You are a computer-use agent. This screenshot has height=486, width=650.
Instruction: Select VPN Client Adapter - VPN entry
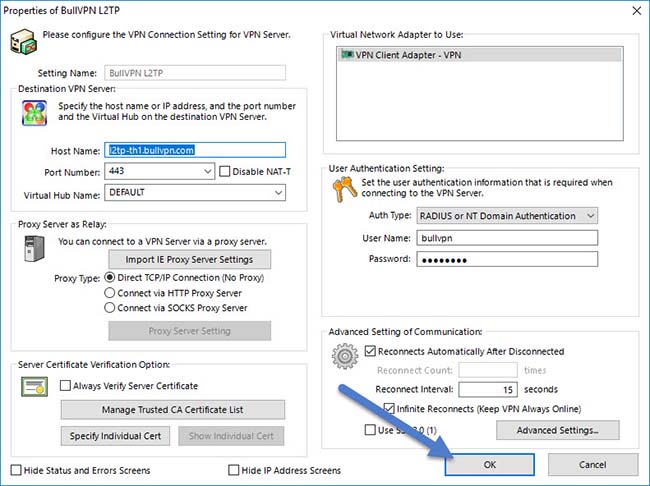point(480,55)
